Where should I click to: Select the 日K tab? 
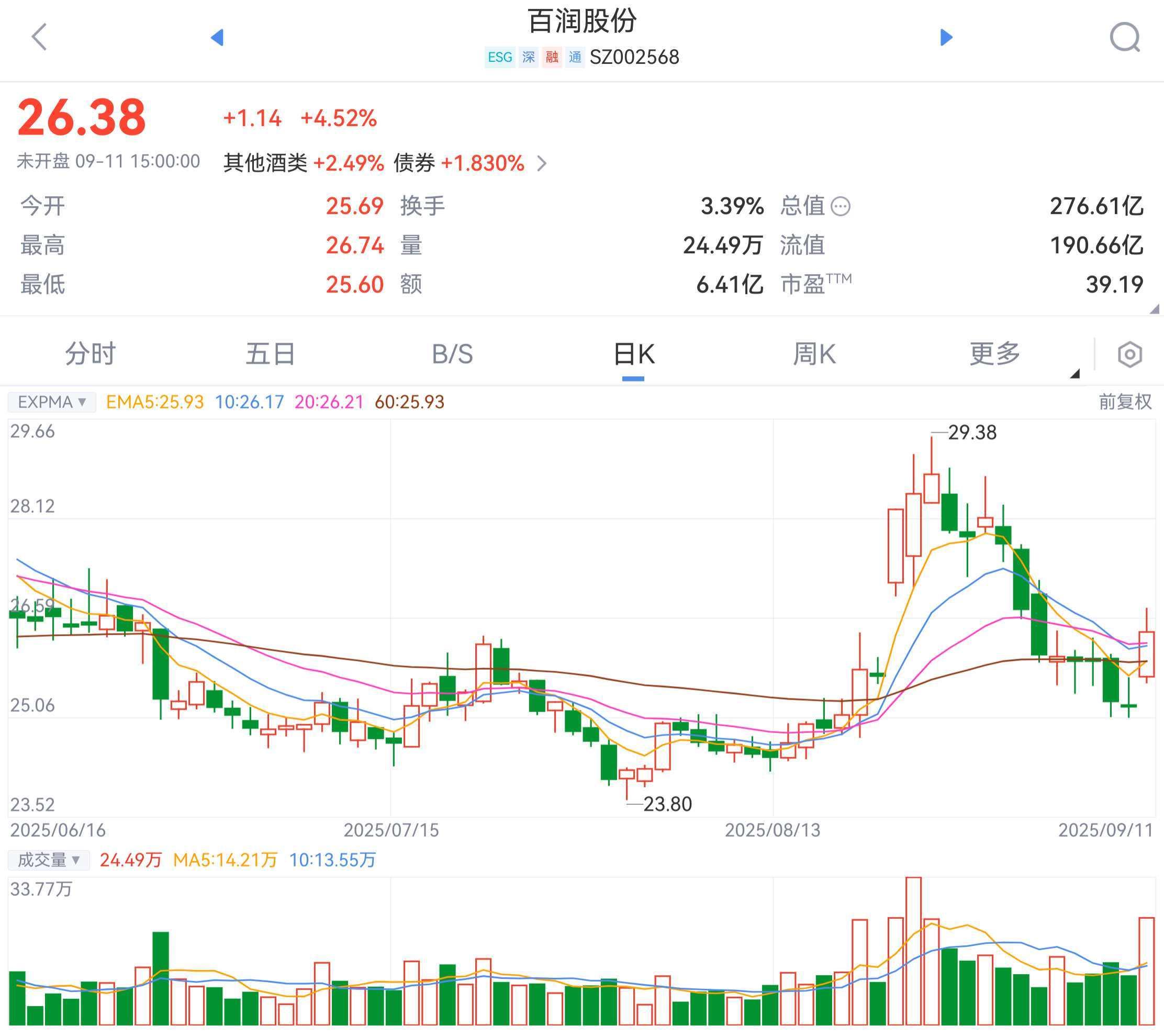point(634,354)
